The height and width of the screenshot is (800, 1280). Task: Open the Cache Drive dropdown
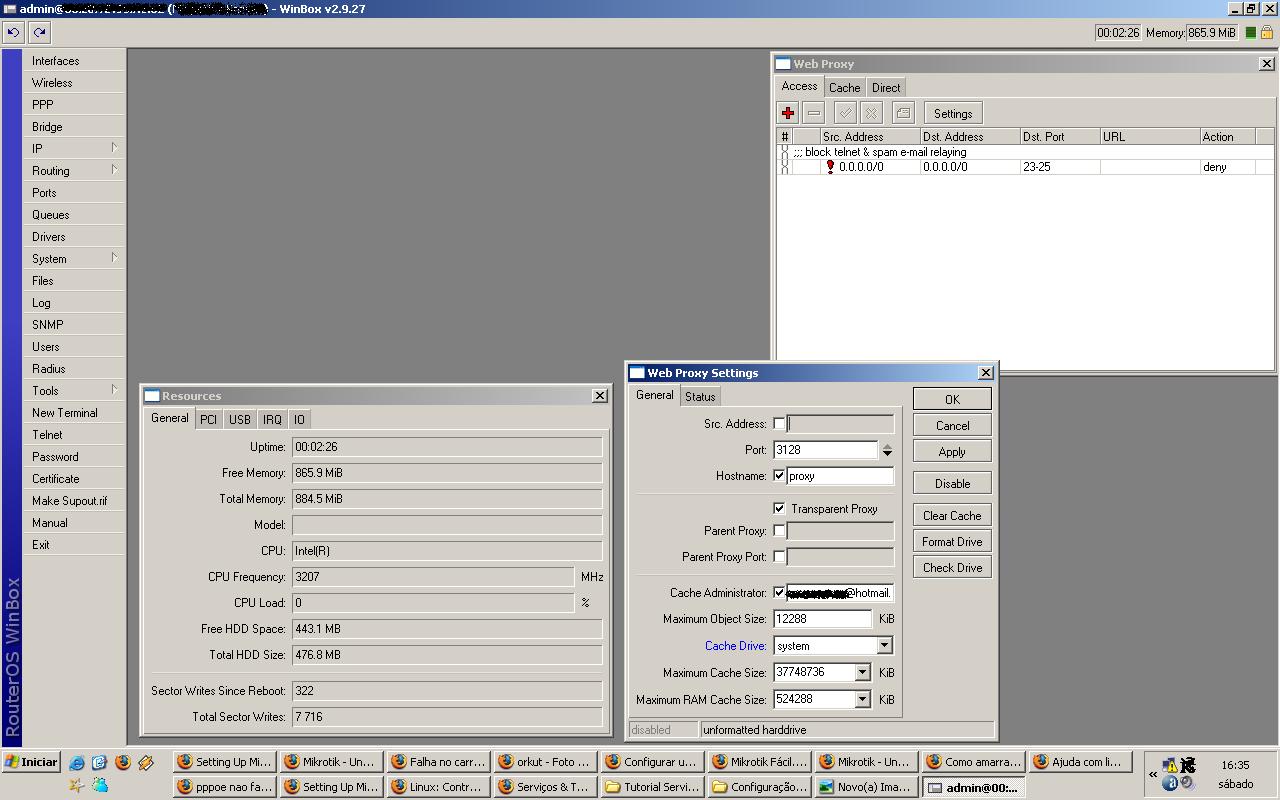[x=884, y=646]
